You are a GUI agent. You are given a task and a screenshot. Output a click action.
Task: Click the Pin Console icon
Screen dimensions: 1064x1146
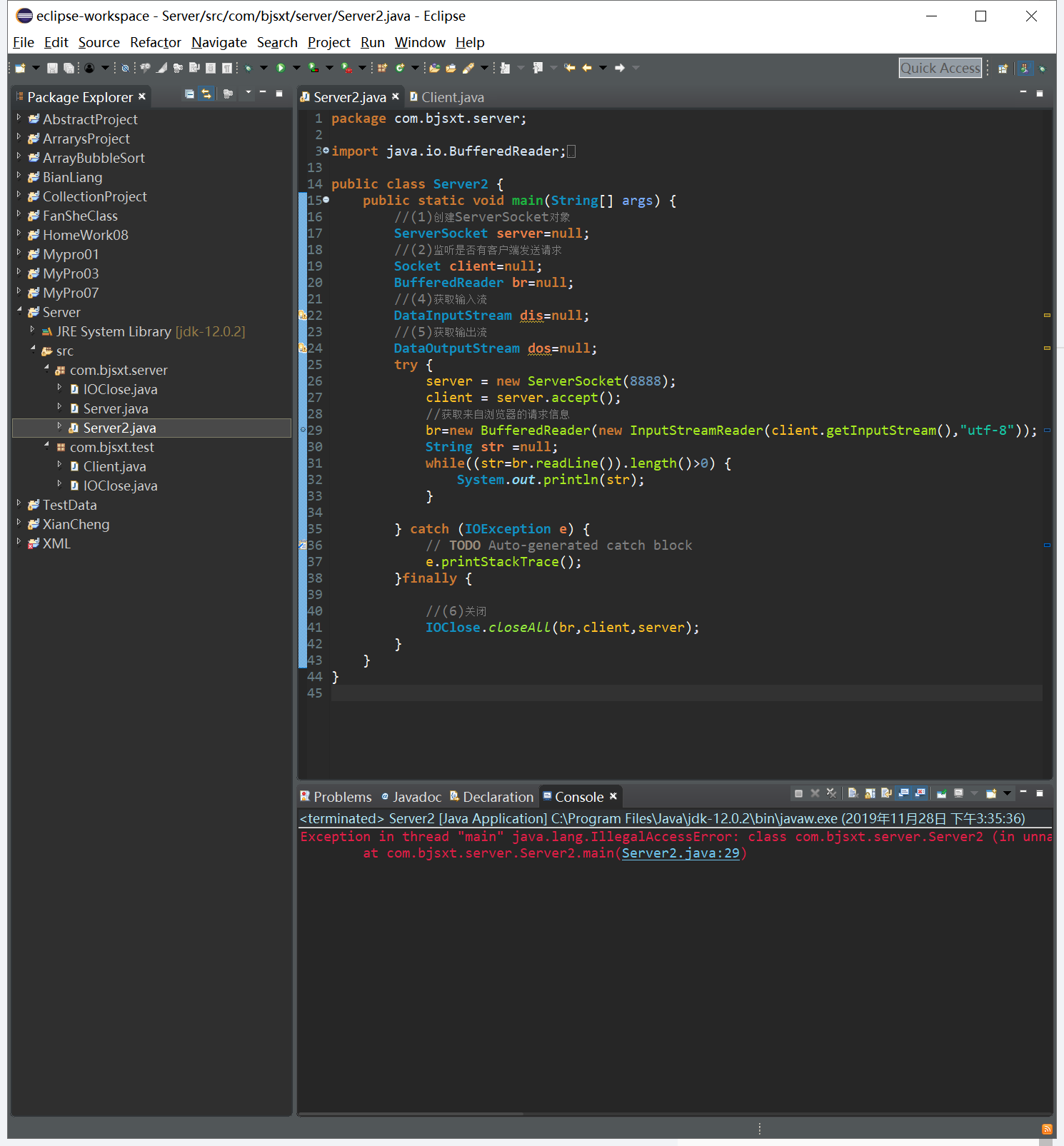942,793
